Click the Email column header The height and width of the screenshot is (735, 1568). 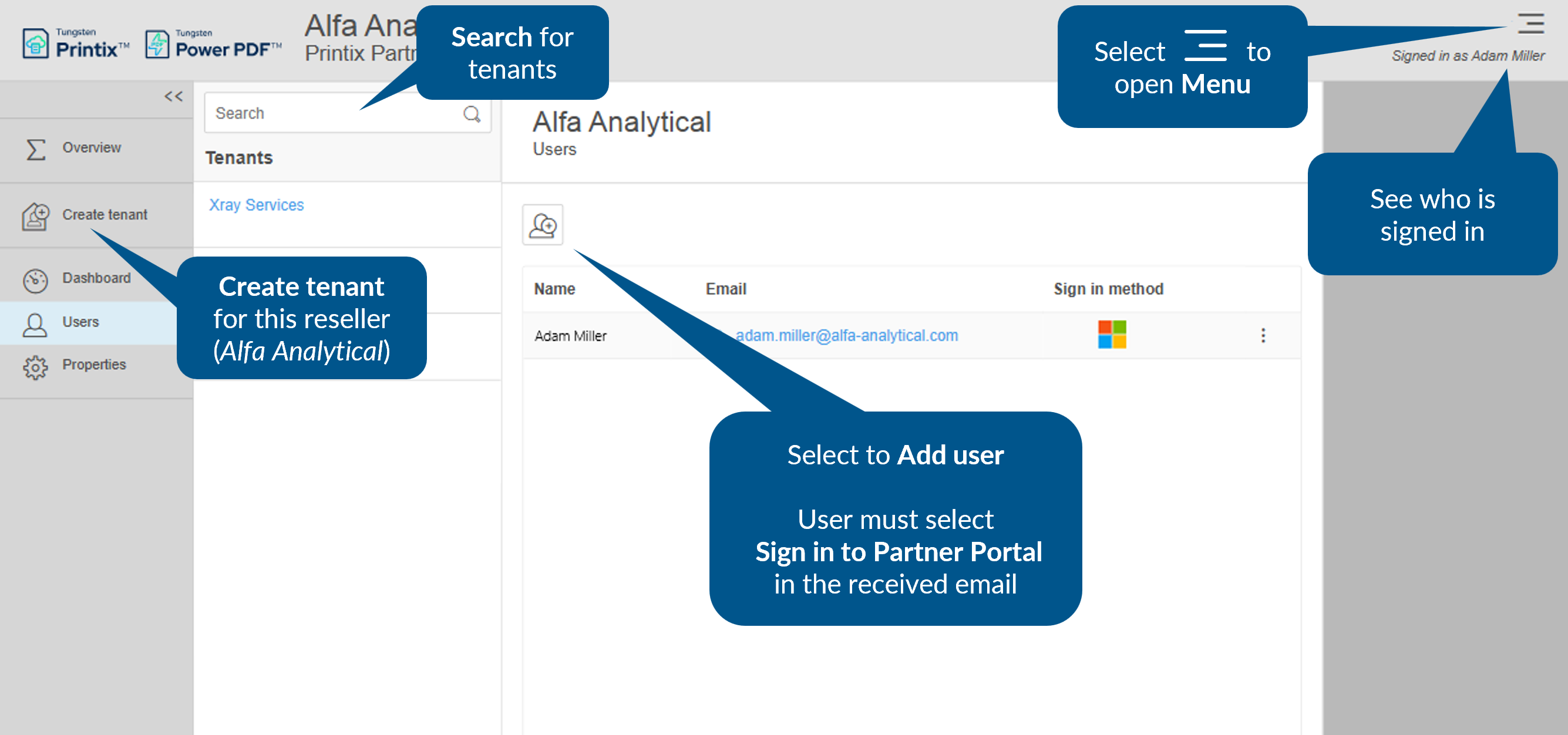(725, 289)
